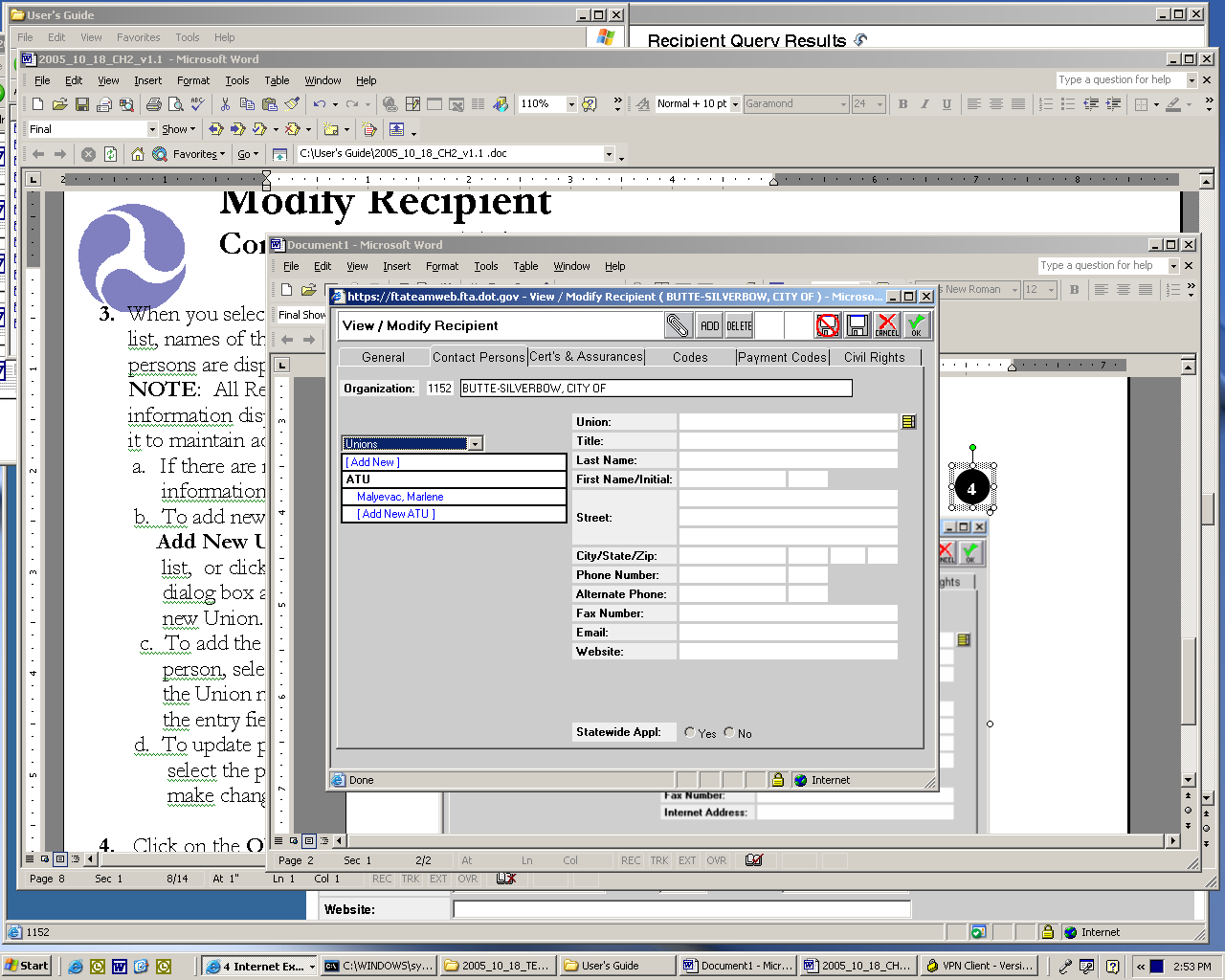The image size is (1225, 980).
Task: Open the Favorites dropdown on Web toolbar
Action: point(199,154)
